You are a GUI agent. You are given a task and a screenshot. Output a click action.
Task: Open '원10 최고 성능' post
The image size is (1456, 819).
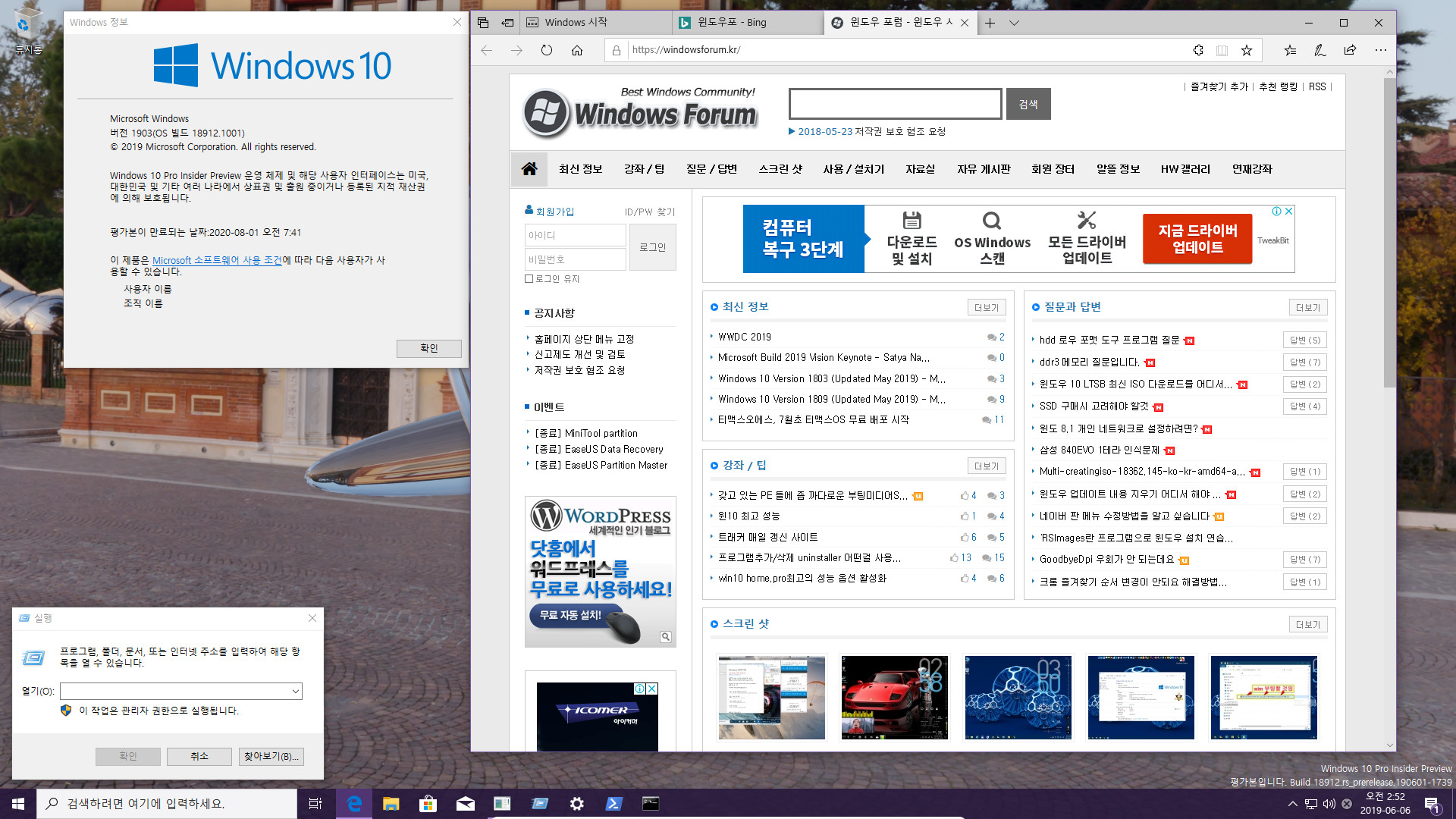749,516
